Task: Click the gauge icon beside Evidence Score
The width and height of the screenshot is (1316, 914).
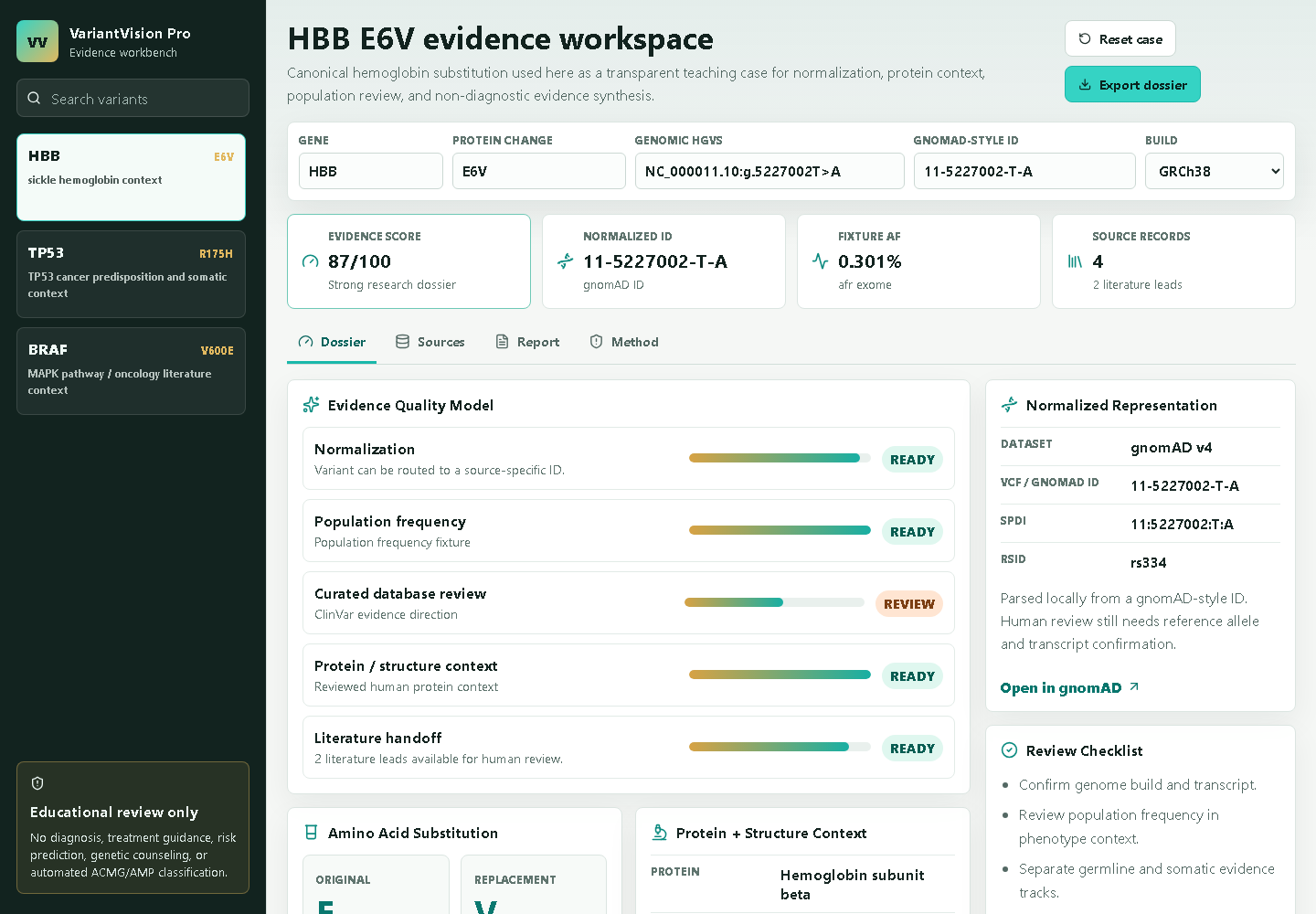Action: pos(310,261)
